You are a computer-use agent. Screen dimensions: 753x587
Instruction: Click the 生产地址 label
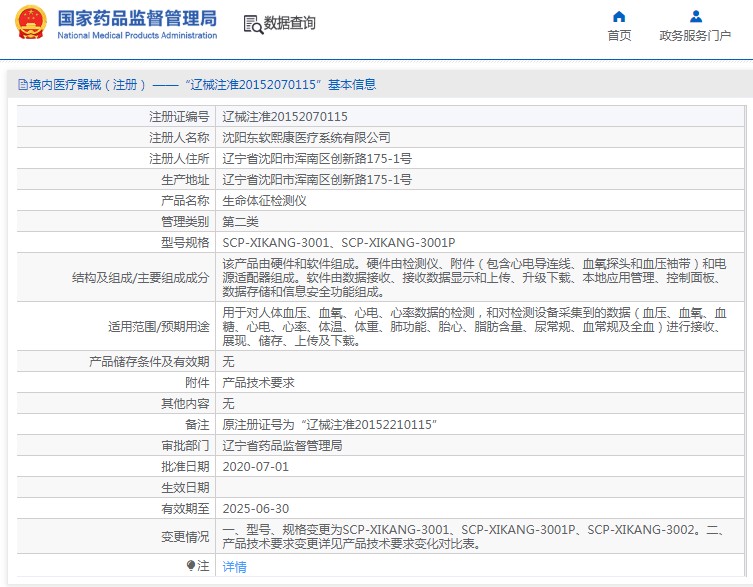point(185,180)
